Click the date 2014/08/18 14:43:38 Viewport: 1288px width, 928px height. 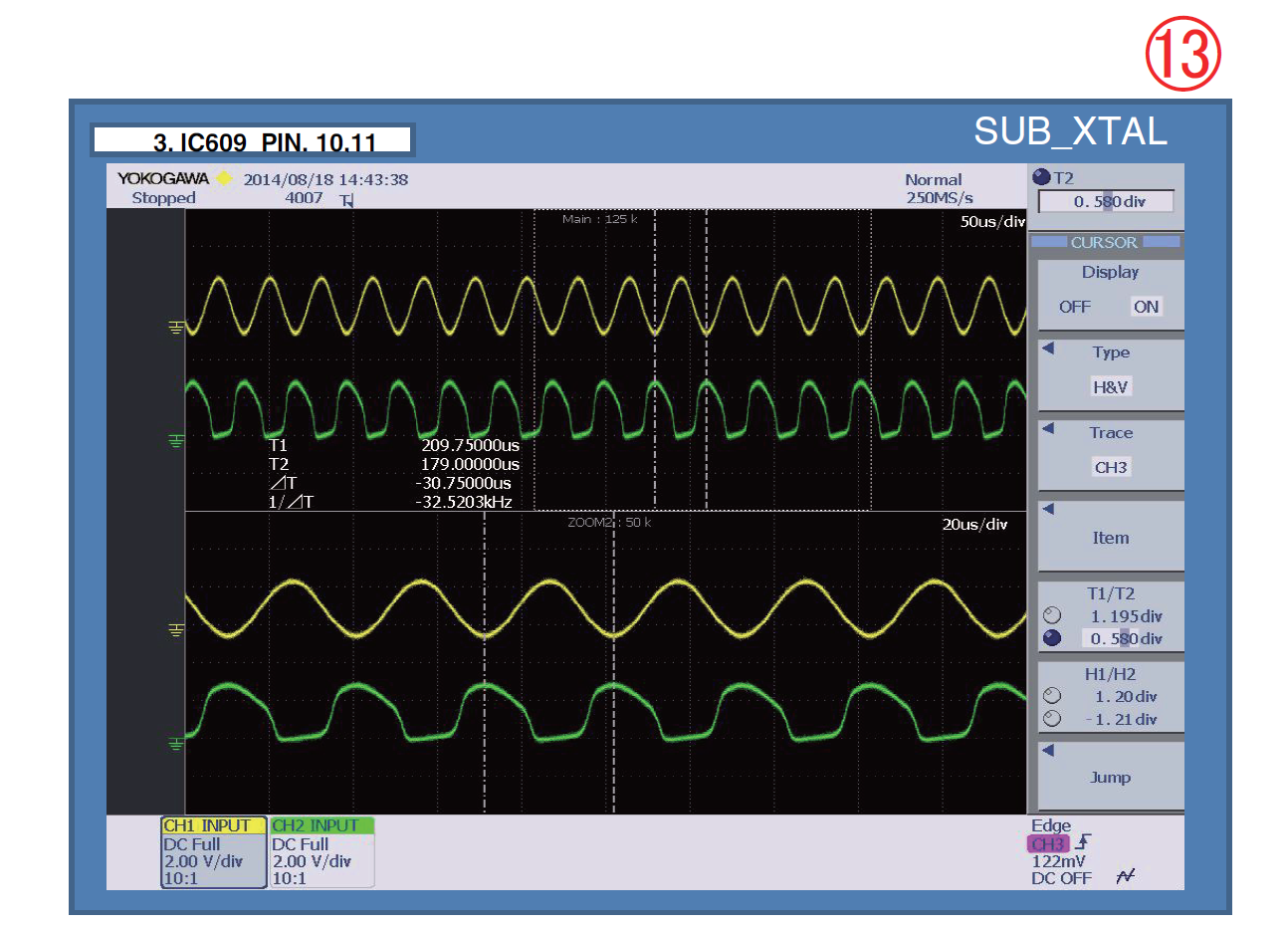click(x=325, y=179)
